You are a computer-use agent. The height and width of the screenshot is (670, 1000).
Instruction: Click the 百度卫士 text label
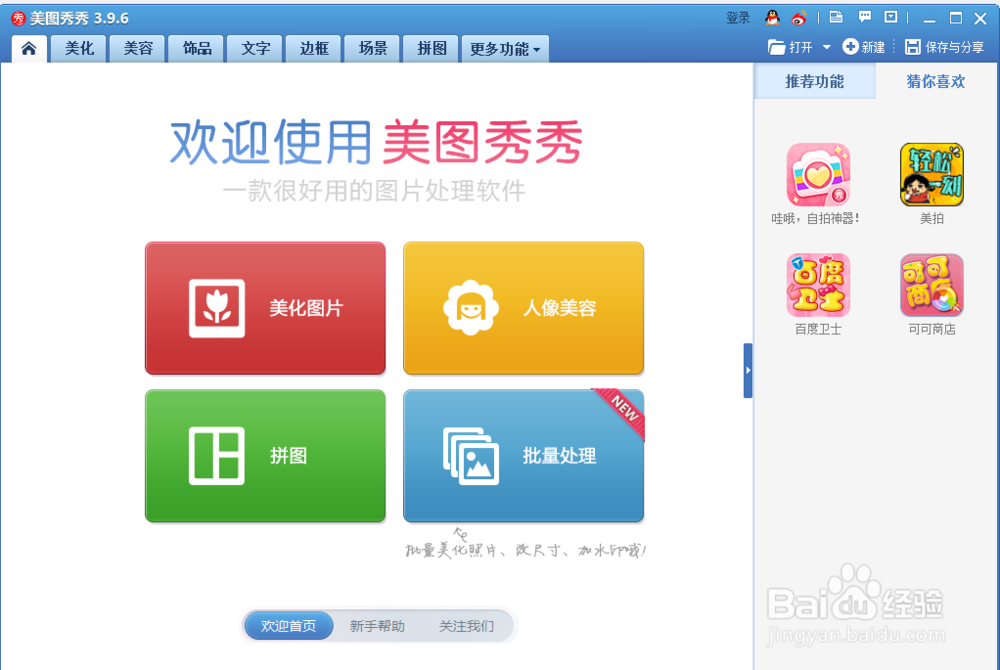coord(818,329)
